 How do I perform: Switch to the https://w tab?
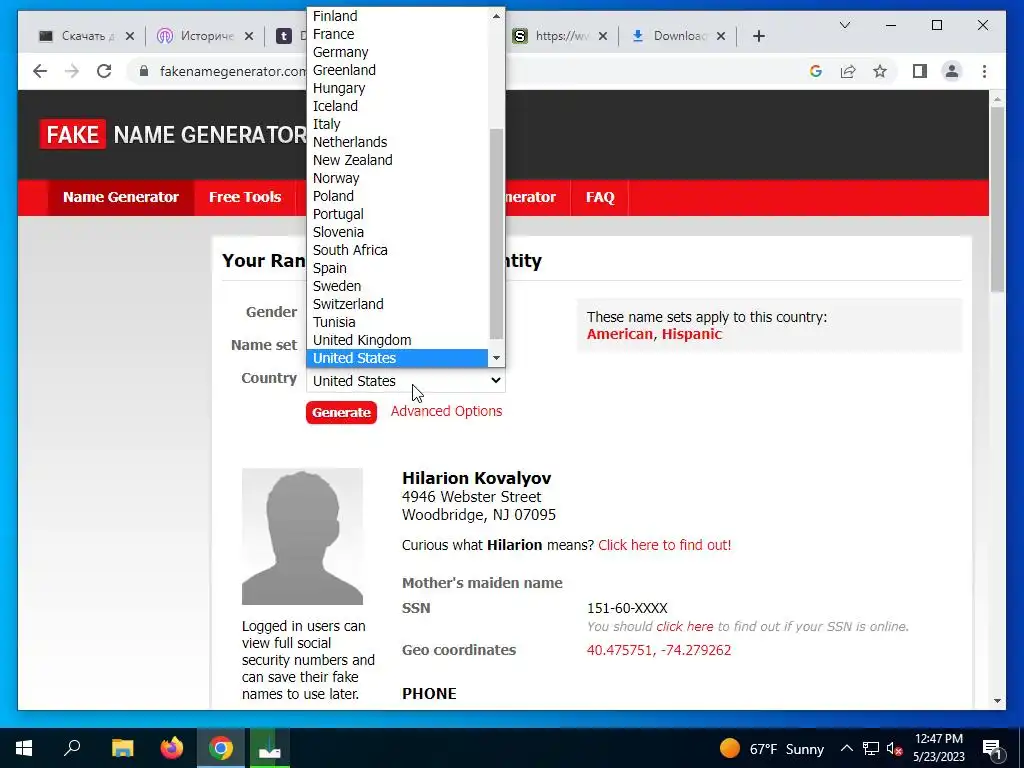[554, 36]
